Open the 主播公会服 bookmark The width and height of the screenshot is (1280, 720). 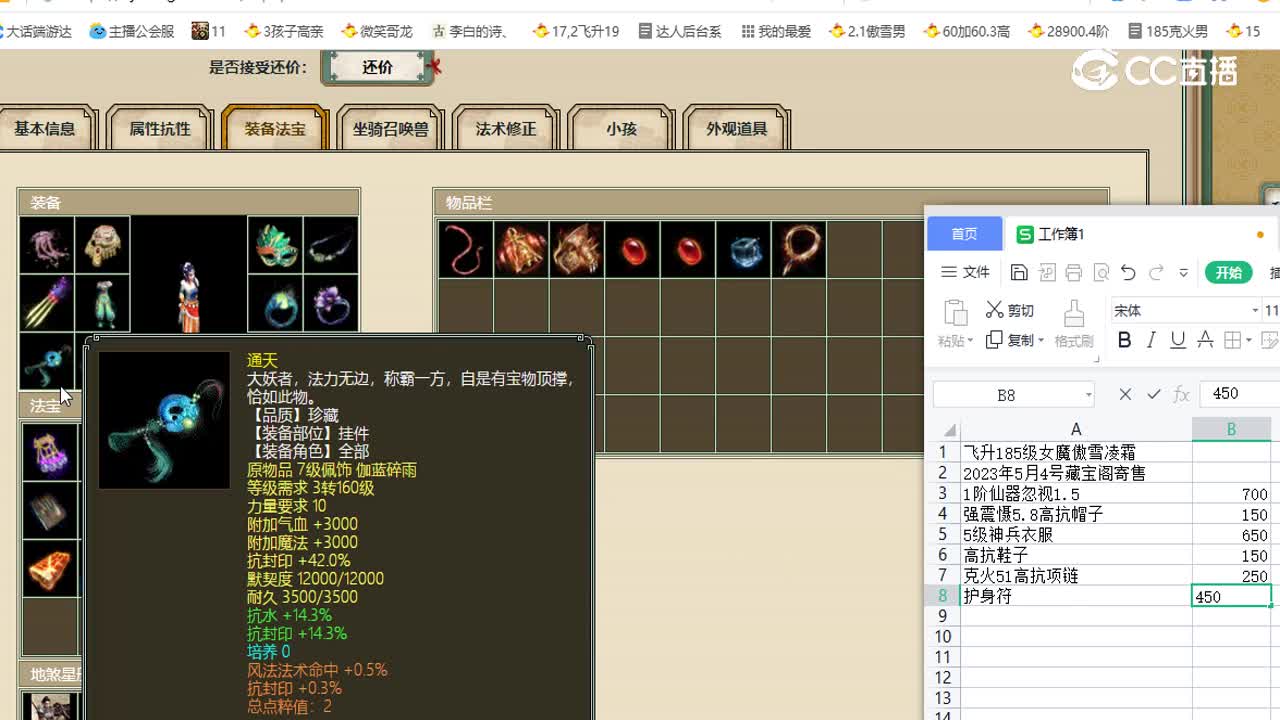click(x=132, y=31)
